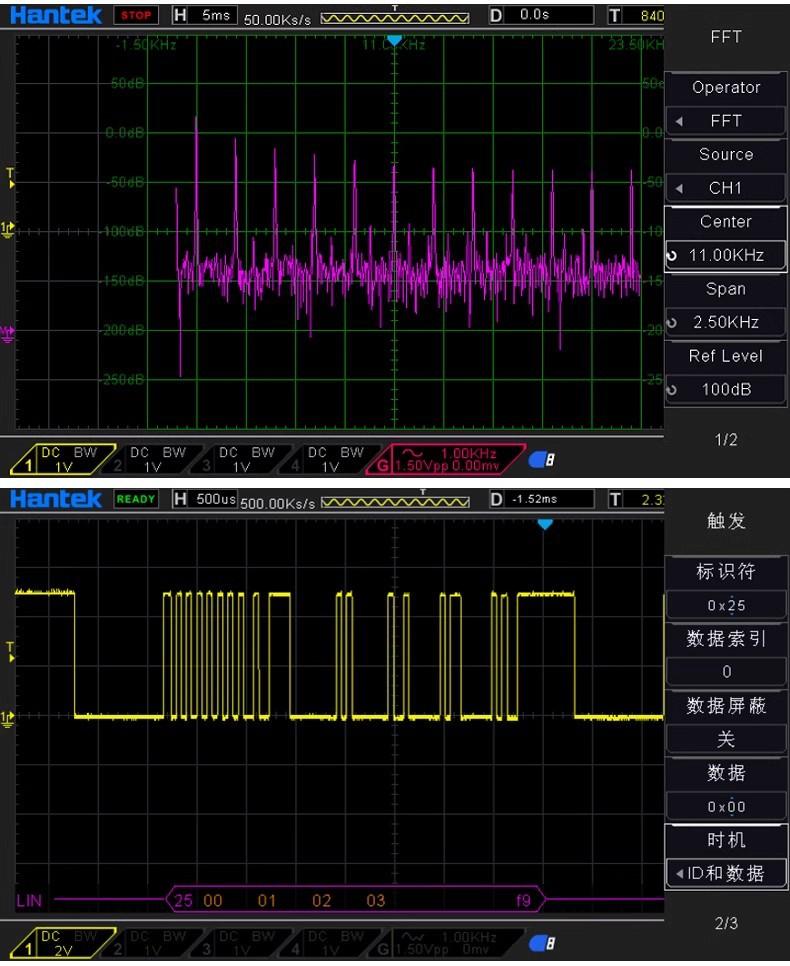Click the USB icon on the FFT screen
Image resolution: width=790 pixels, height=966 pixels.
click(543, 460)
